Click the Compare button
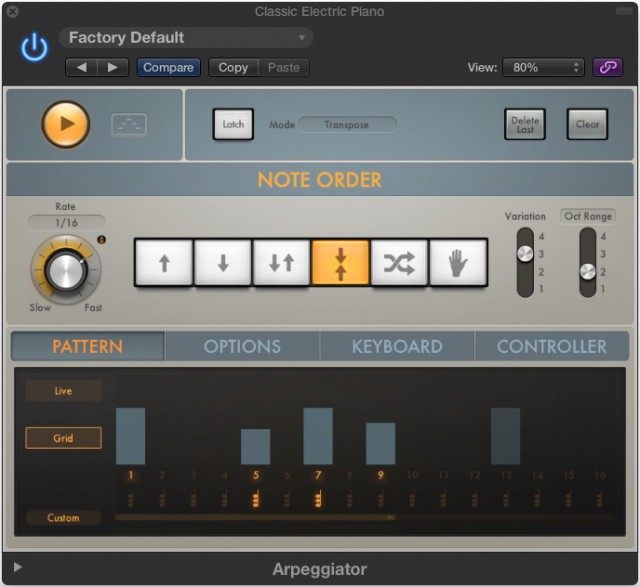 (168, 67)
